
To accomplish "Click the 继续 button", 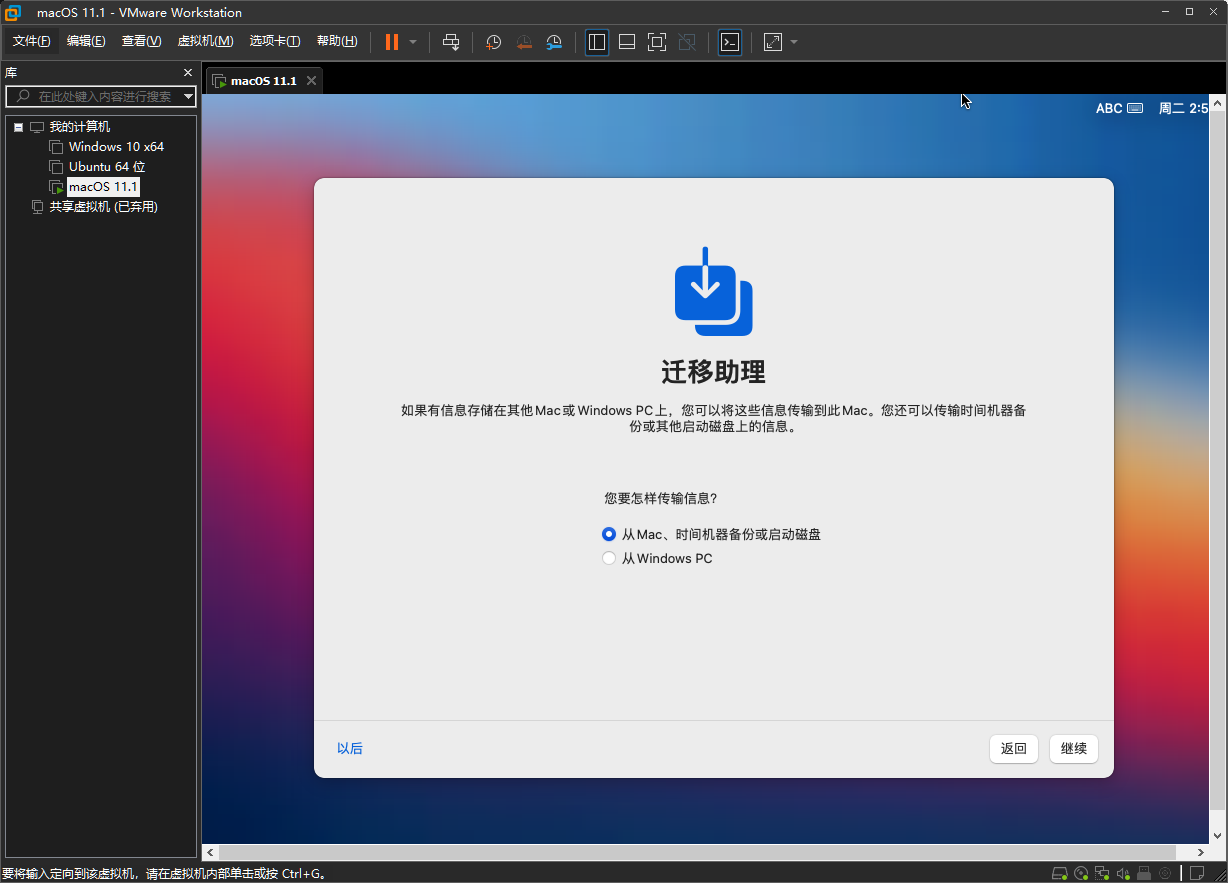I will click(1074, 749).
